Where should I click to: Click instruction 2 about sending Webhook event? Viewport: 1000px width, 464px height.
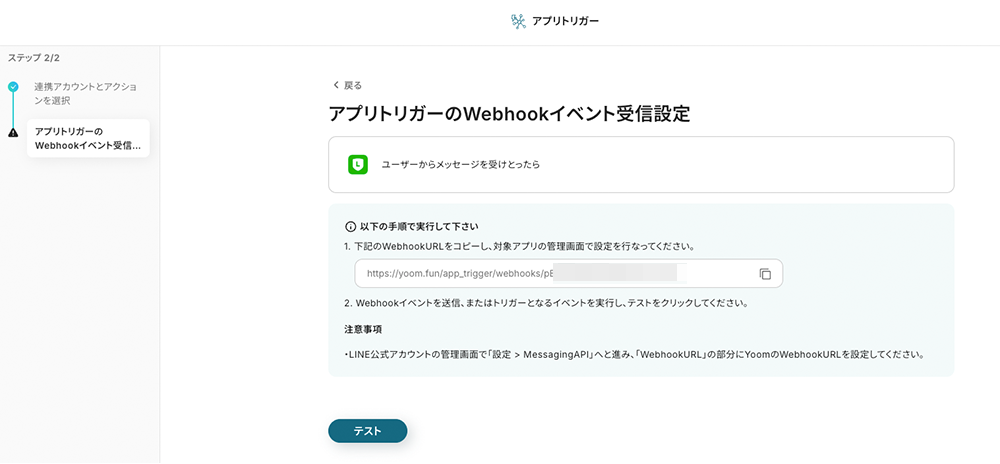pyautogui.click(x=546, y=303)
